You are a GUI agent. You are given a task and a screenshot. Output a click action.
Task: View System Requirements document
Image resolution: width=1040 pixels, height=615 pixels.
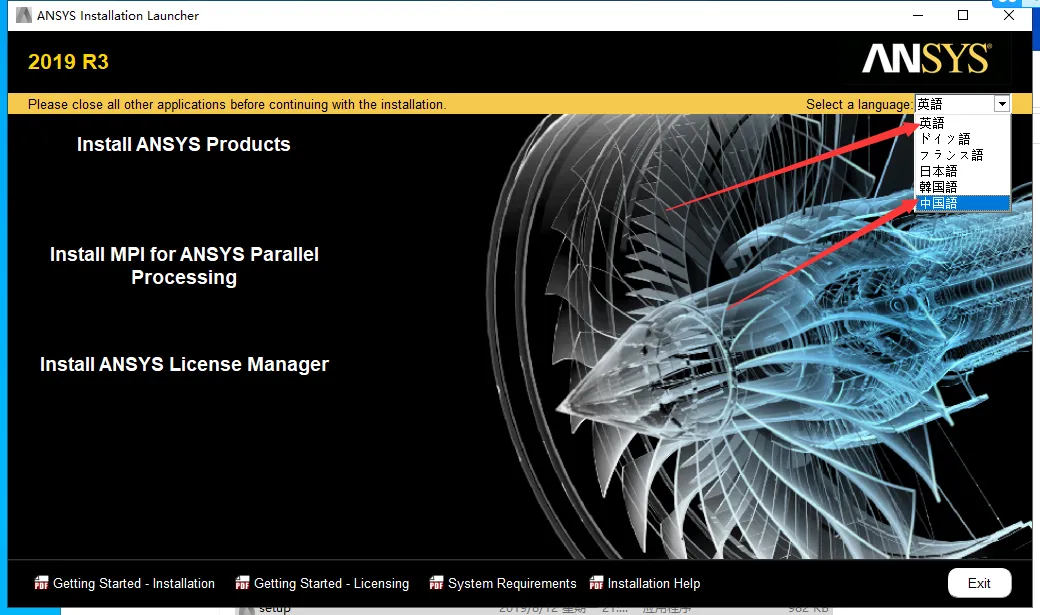pos(512,583)
